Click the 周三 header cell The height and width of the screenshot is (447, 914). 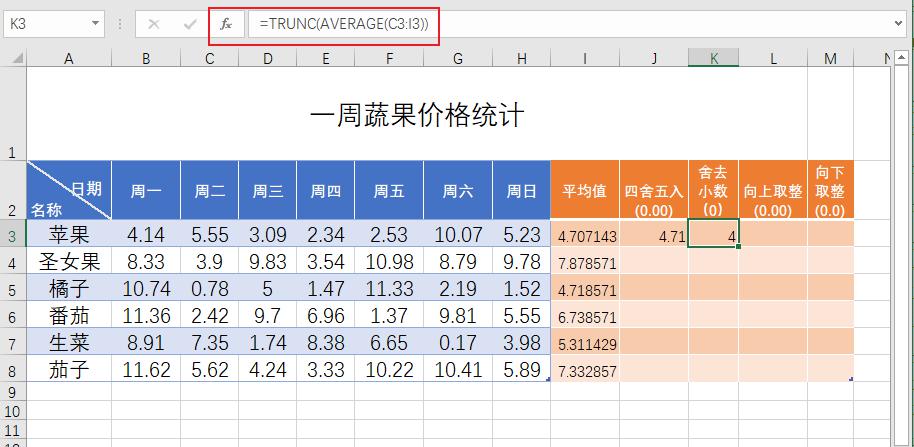(267, 190)
